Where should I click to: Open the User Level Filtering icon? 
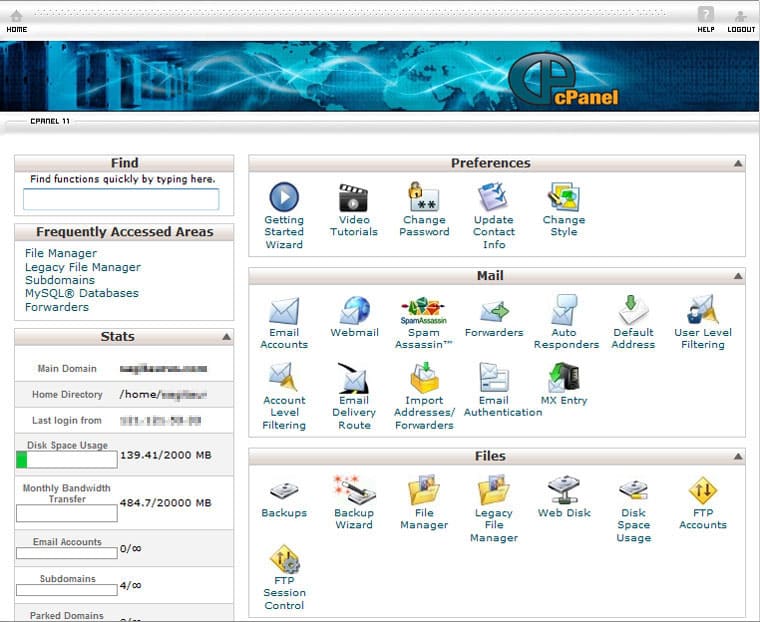coord(702,309)
